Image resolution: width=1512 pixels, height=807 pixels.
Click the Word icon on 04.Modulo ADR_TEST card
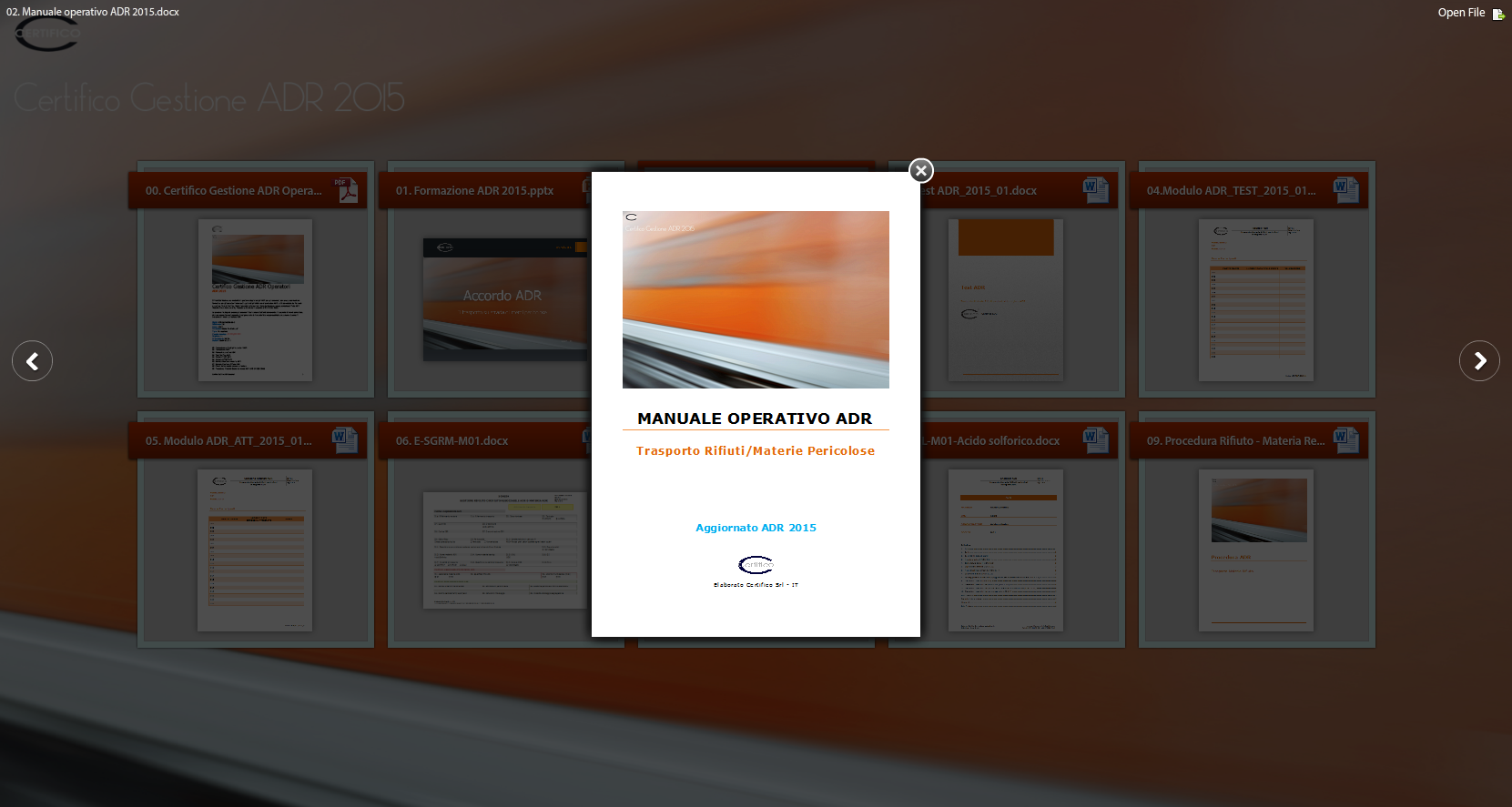1345,189
